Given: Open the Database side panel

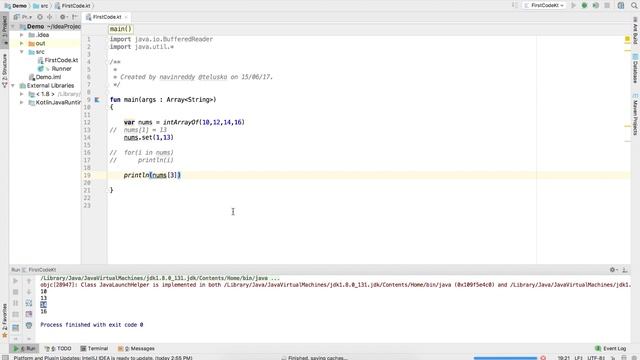Looking at the screenshot, I should click(635, 69).
